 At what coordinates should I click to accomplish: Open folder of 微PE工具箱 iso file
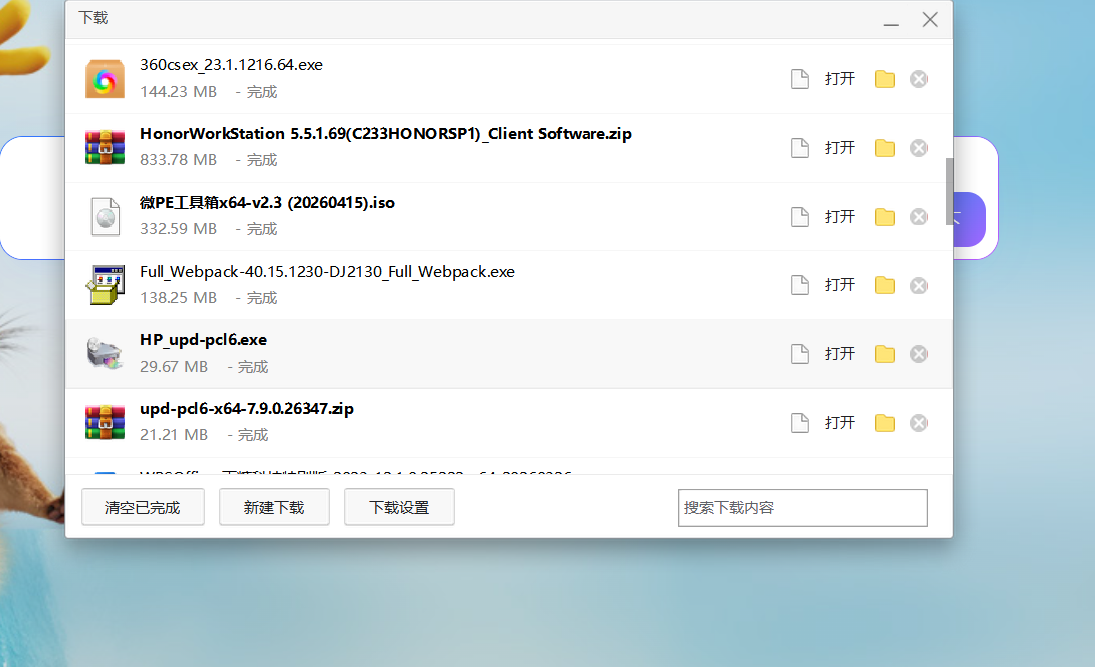pyautogui.click(x=885, y=217)
